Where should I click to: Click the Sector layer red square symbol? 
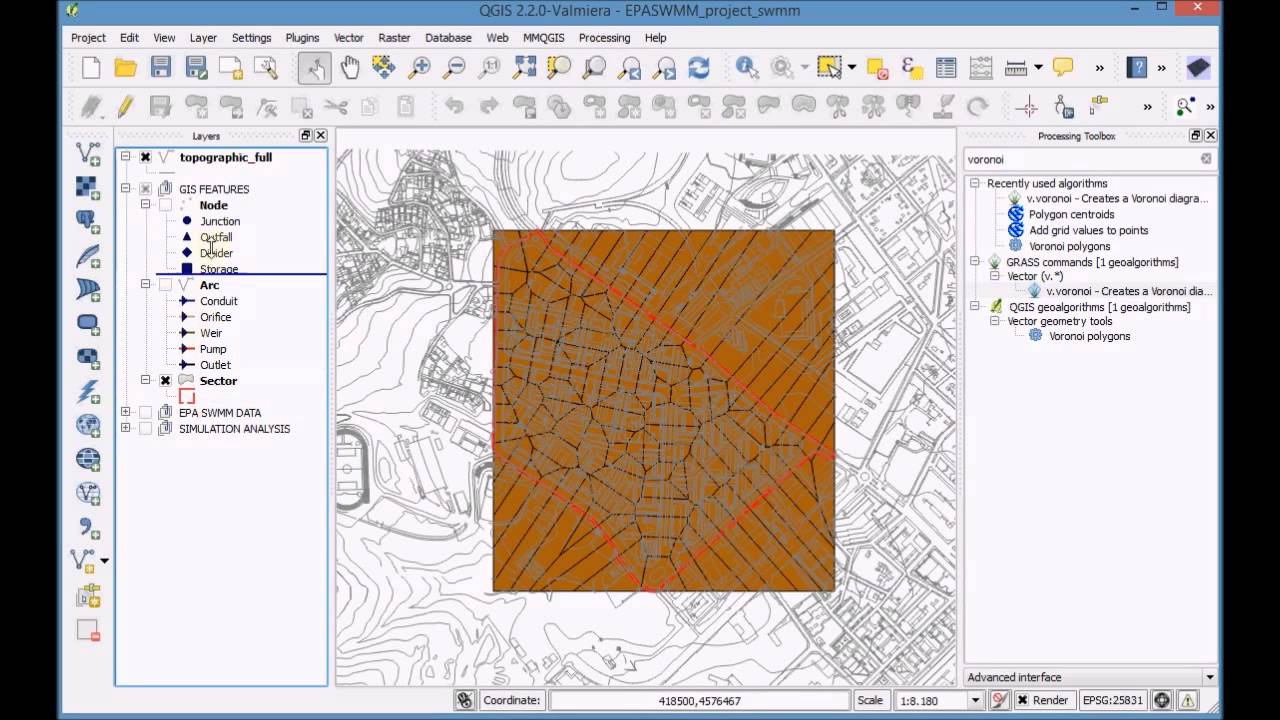coord(187,397)
